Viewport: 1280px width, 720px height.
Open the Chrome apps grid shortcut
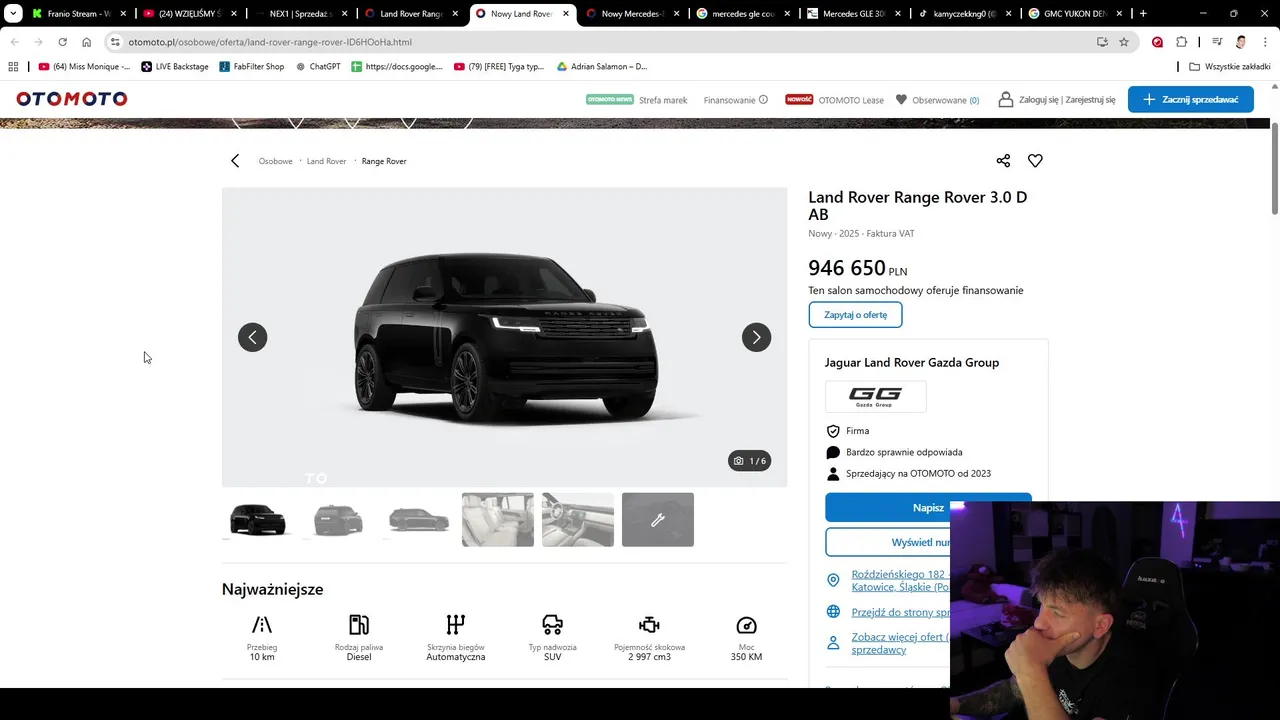coord(13,67)
